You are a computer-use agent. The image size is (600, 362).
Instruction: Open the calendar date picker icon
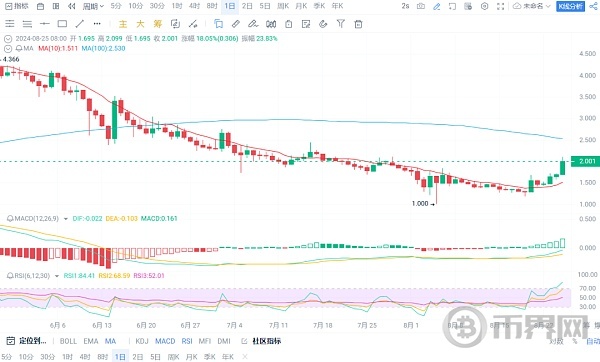[40, 6]
